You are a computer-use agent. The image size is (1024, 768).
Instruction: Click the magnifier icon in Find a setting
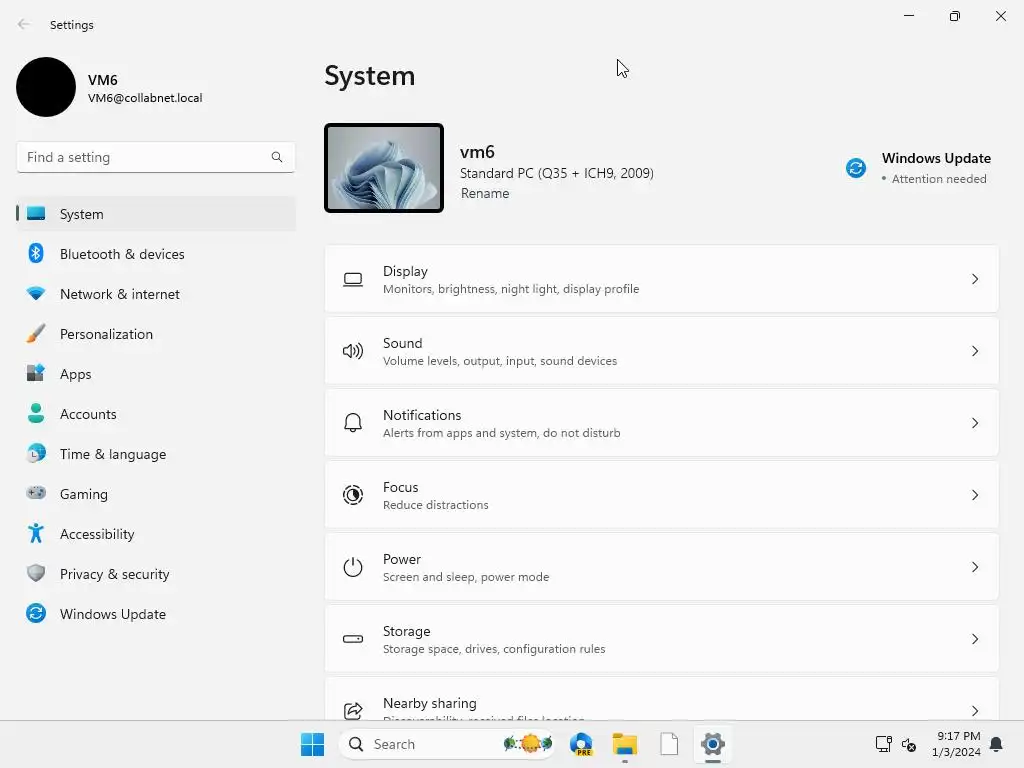277,157
